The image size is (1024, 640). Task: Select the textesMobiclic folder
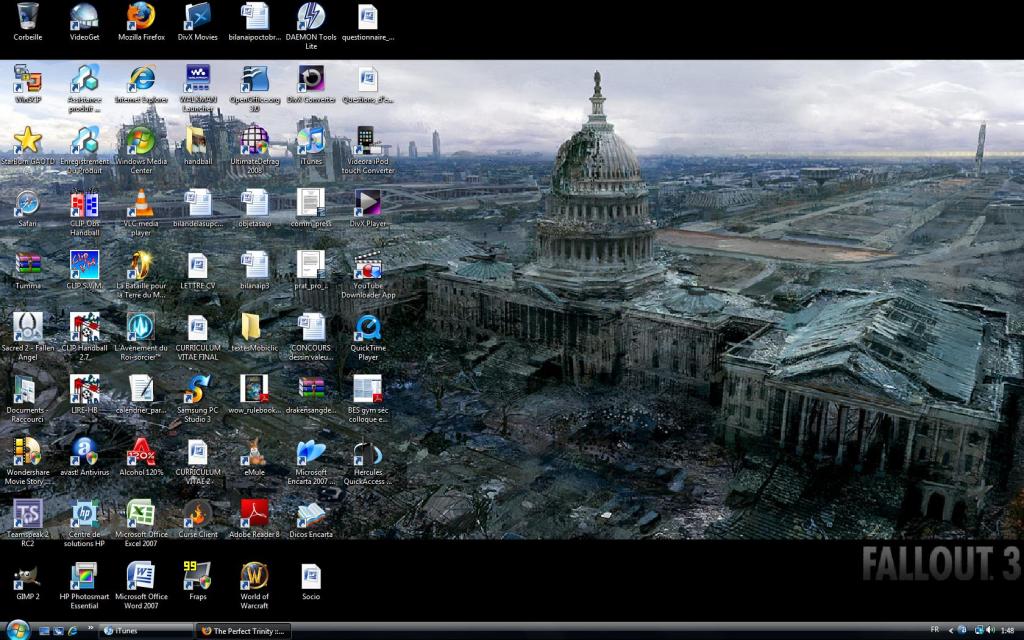(255, 332)
